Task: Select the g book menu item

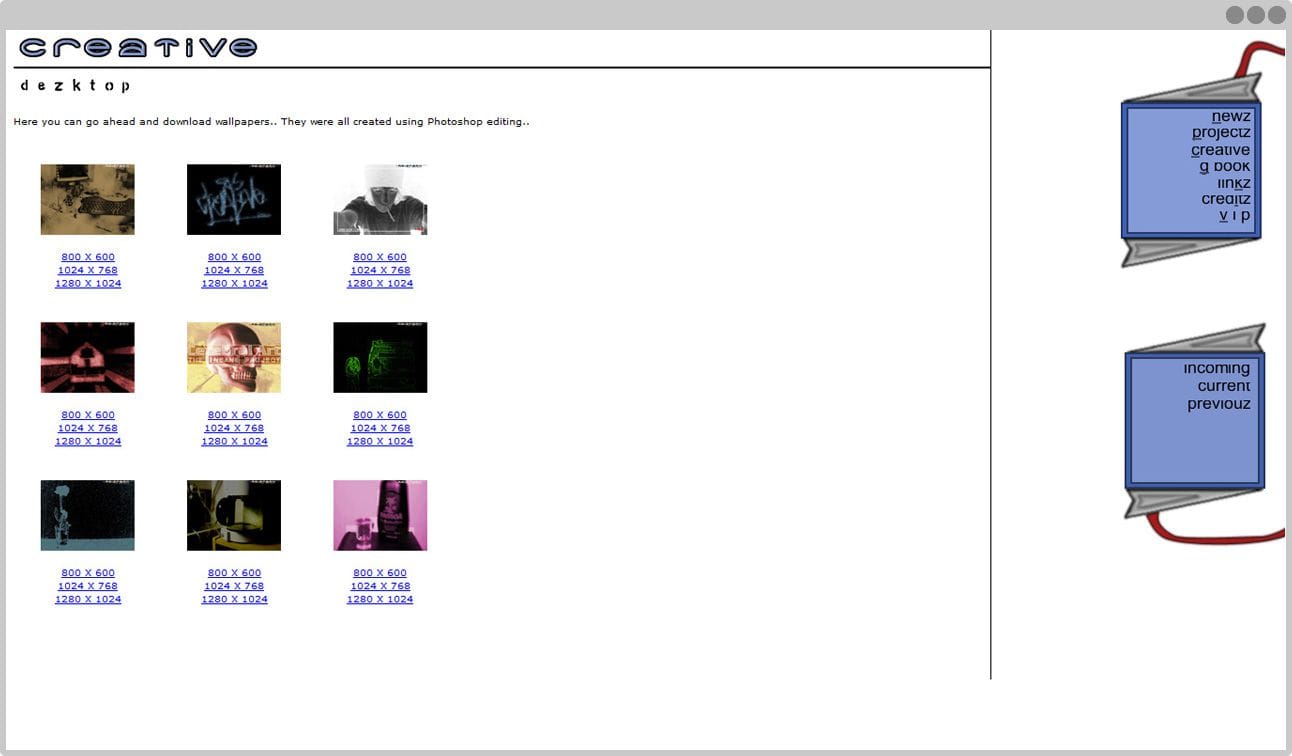Action: coord(1225,166)
